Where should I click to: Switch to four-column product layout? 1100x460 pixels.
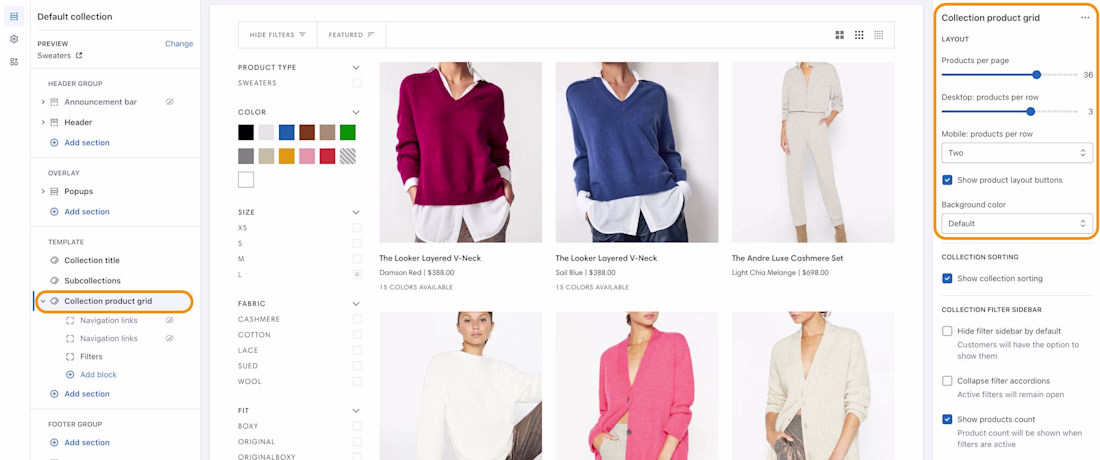click(x=878, y=35)
